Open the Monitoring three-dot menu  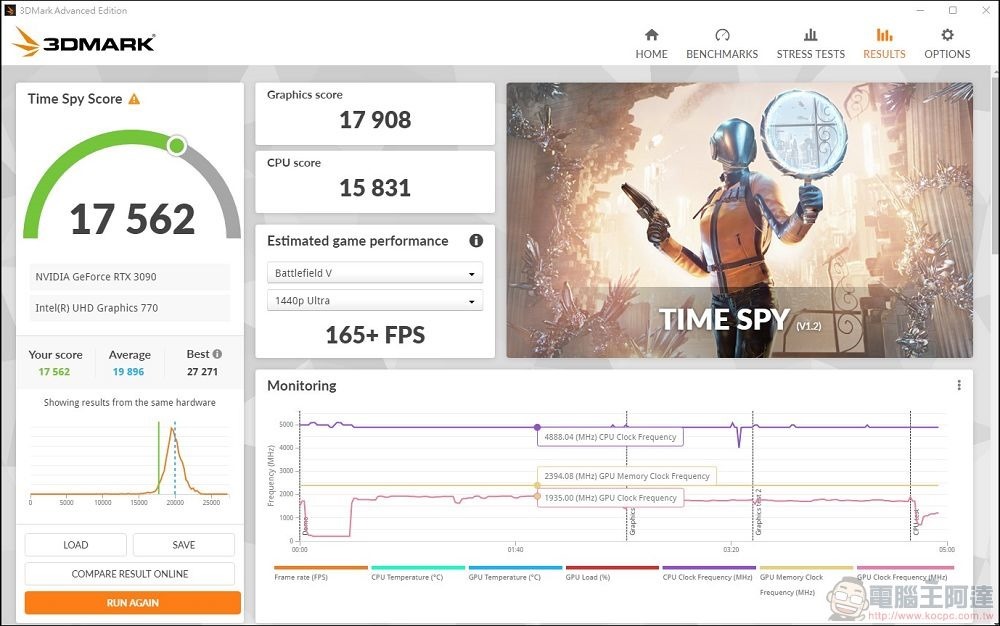coord(959,385)
